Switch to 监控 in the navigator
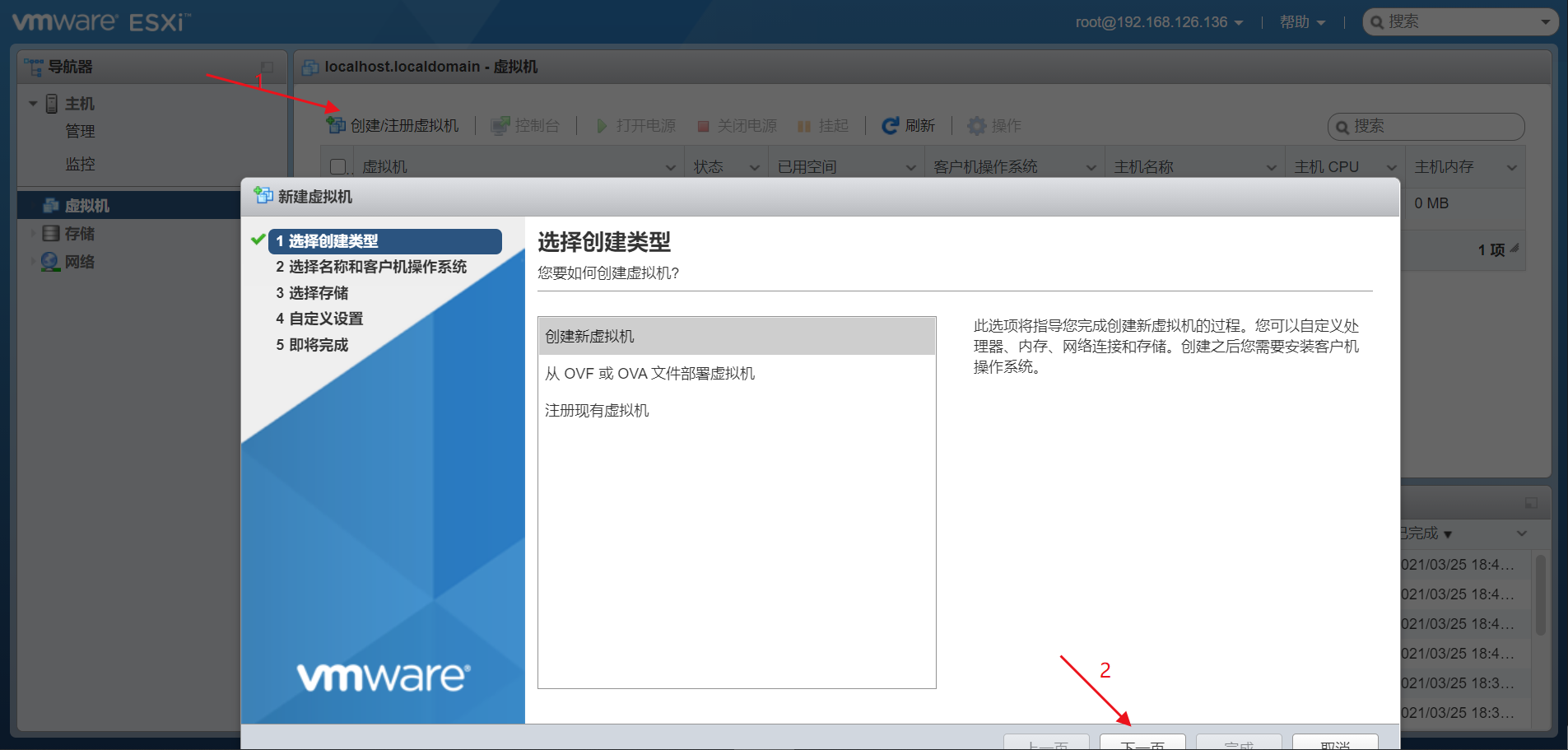Viewport: 1568px width, 750px height. pos(80,164)
